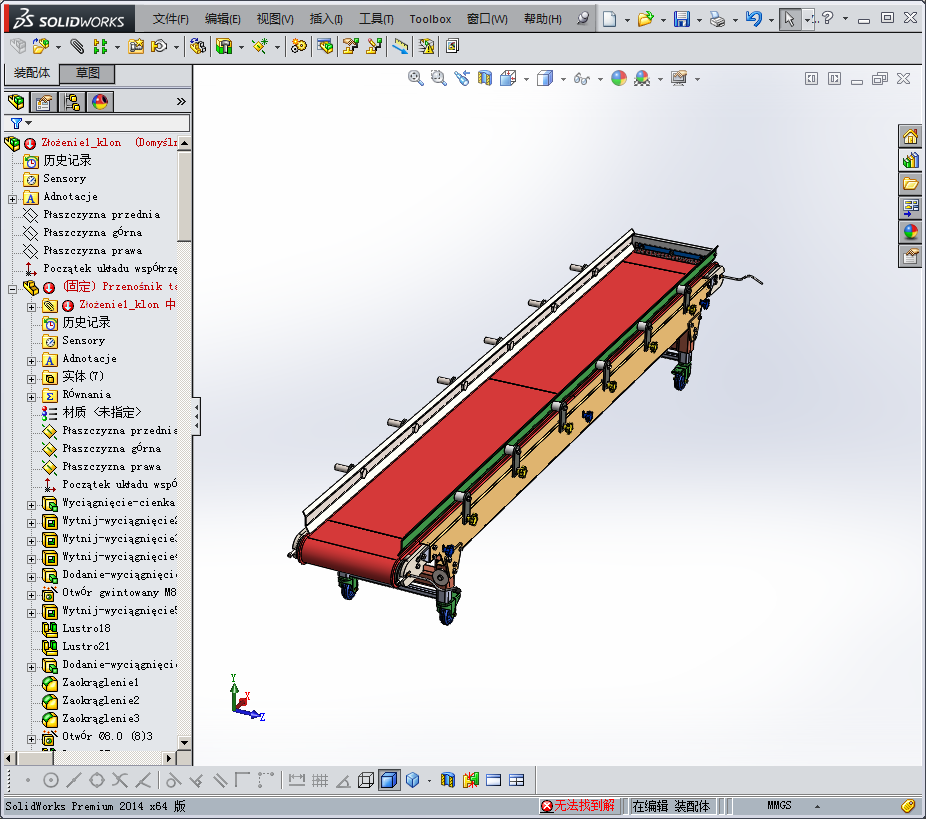Click the Zoom to Fit magnifier icon
The height and width of the screenshot is (819, 926).
416,78
